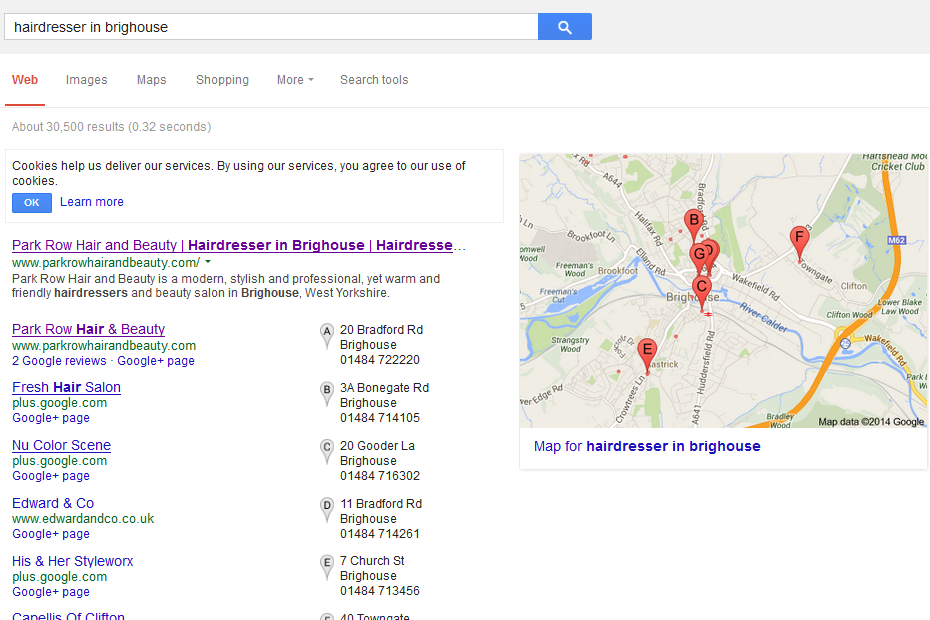This screenshot has width=930, height=620.
Task: Click marker C beside 20 Gooder La
Action: click(326, 452)
